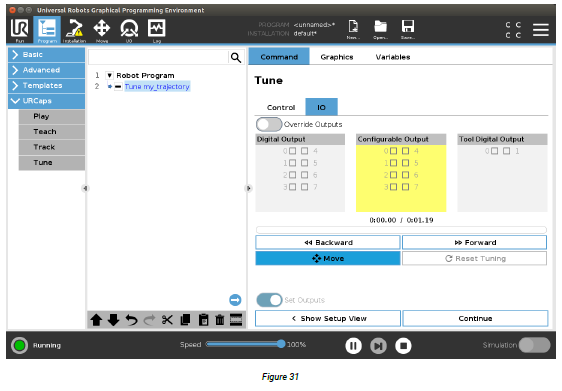Click the search magnifier icon

235,57
